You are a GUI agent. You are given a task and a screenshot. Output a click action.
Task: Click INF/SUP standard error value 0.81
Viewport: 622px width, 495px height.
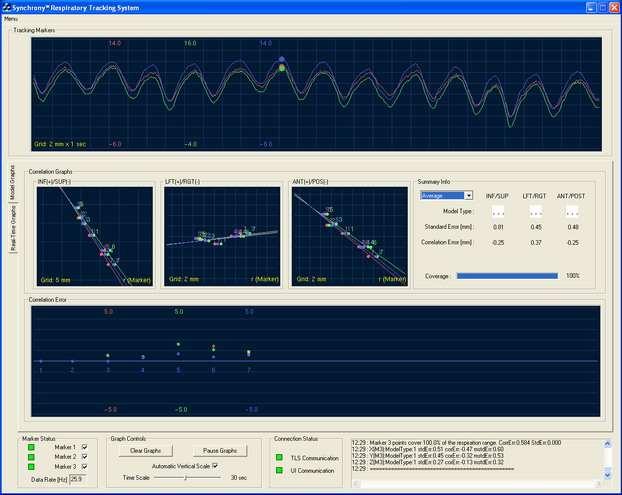click(498, 227)
